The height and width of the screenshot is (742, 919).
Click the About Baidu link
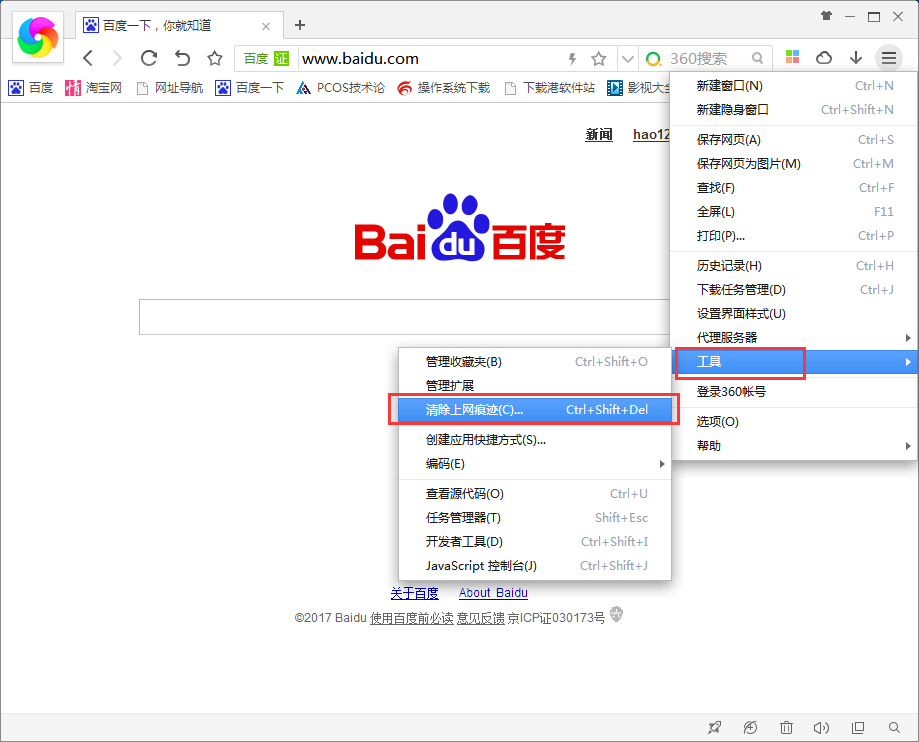[x=493, y=593]
